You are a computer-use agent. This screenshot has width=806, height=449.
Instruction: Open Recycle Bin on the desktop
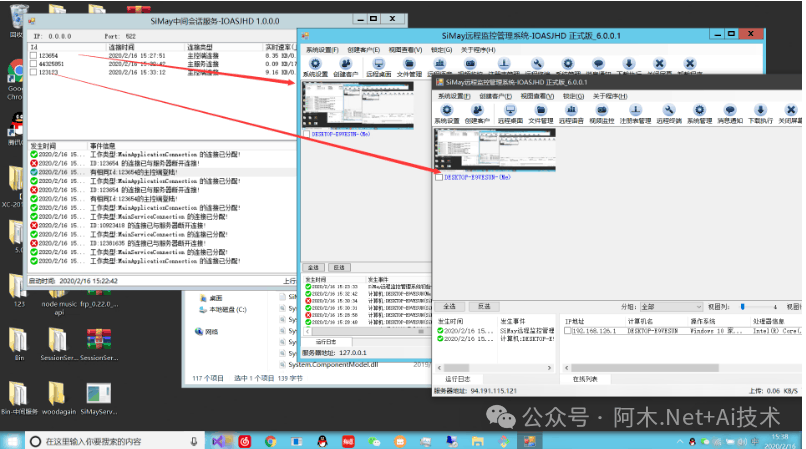point(17,20)
